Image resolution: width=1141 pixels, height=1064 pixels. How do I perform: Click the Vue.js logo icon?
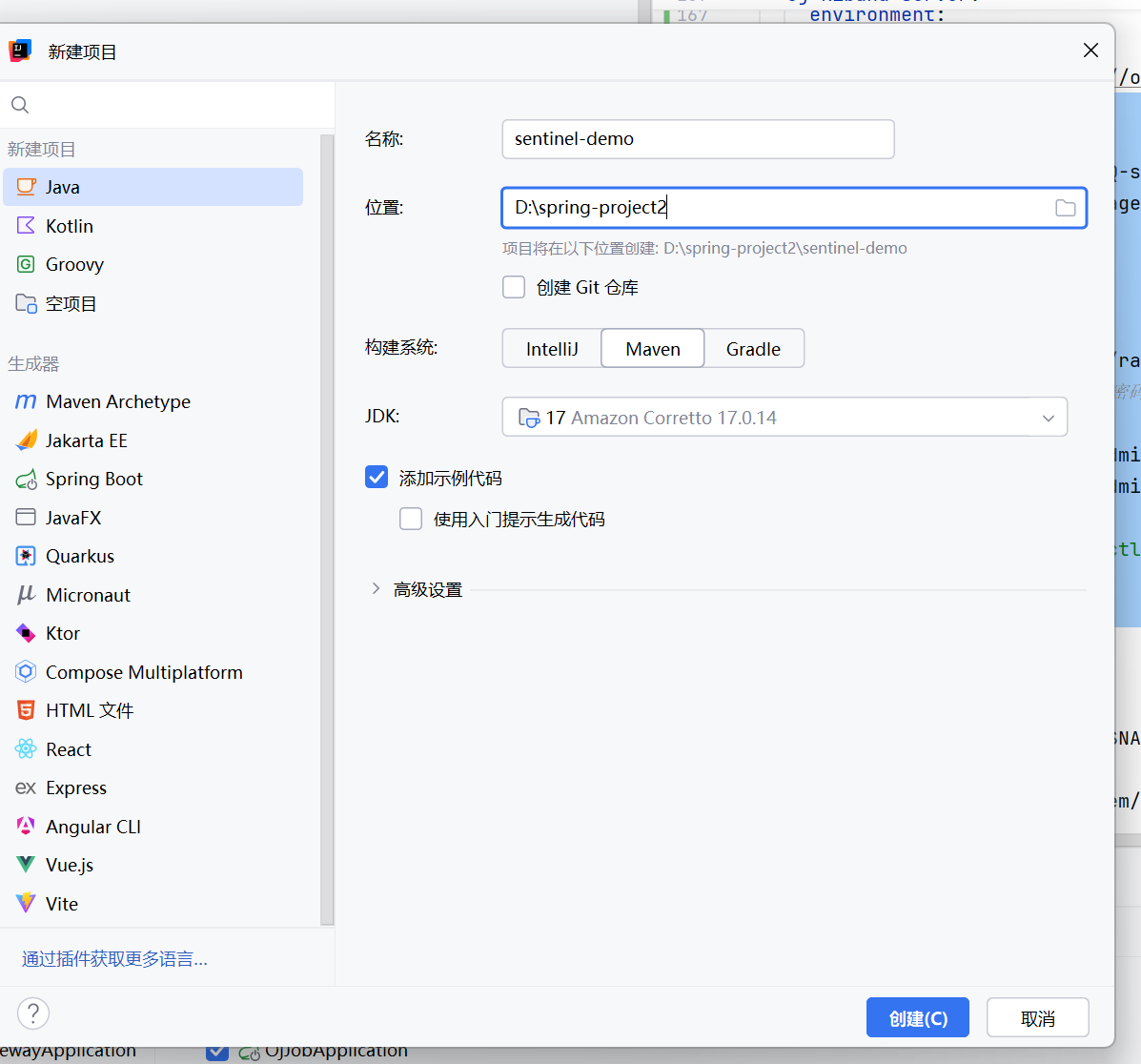point(26,865)
